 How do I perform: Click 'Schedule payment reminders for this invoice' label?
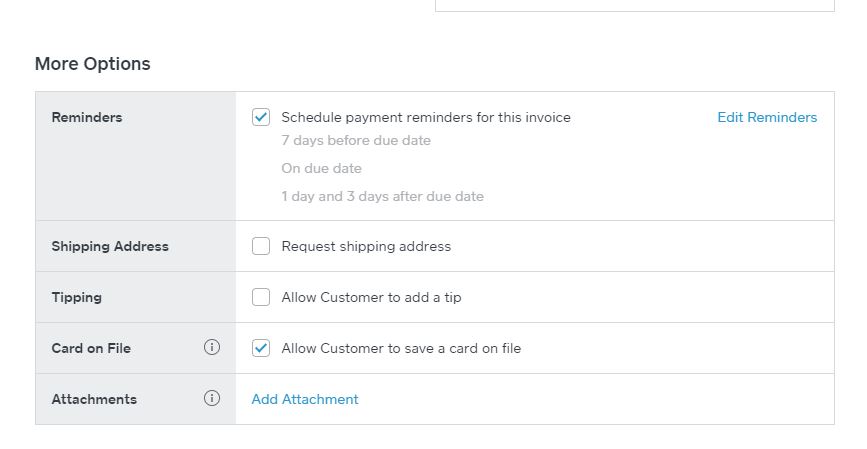click(x=426, y=117)
